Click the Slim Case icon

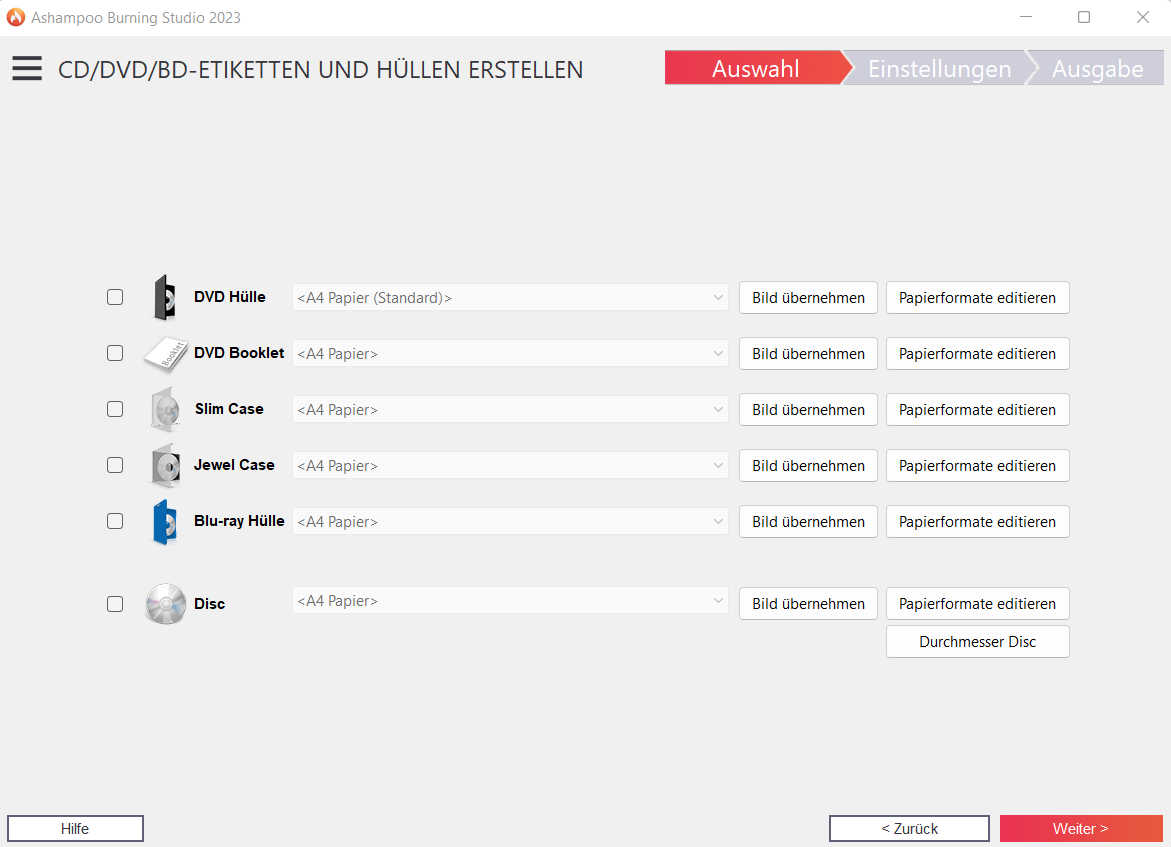click(165, 410)
